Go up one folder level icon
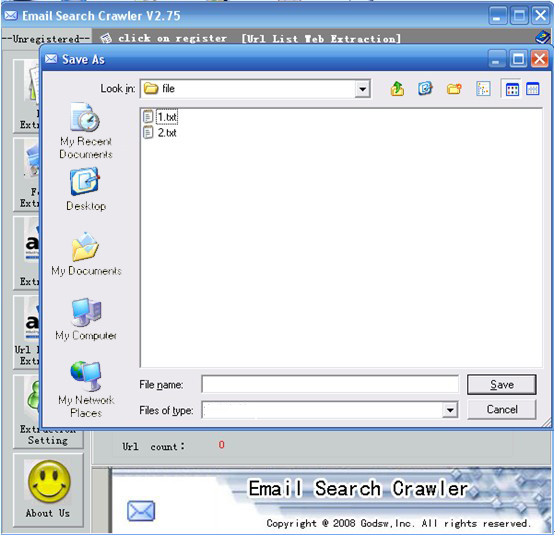The height and width of the screenshot is (535, 555). coord(397,89)
